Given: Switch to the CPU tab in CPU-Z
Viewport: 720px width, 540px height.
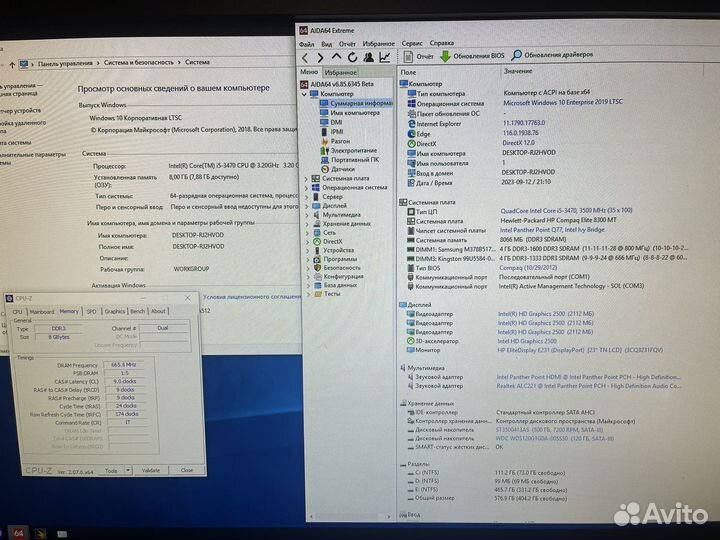Looking at the screenshot, I should click(x=17, y=312).
